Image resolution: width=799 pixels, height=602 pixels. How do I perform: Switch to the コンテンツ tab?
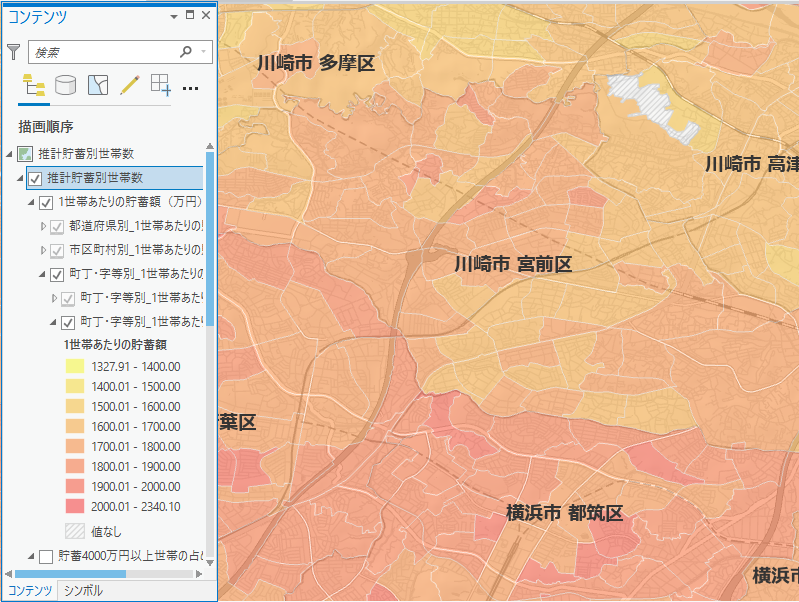coord(30,590)
